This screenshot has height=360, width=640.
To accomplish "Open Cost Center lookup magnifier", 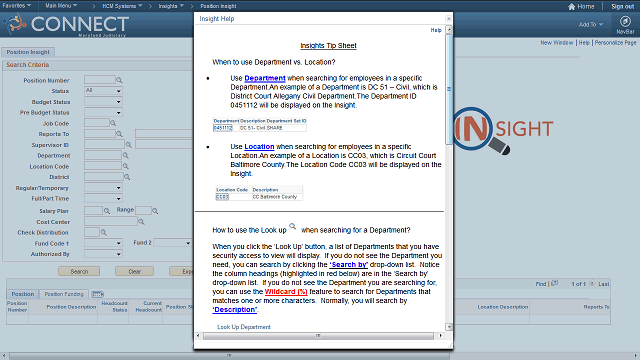I will click(x=141, y=222).
